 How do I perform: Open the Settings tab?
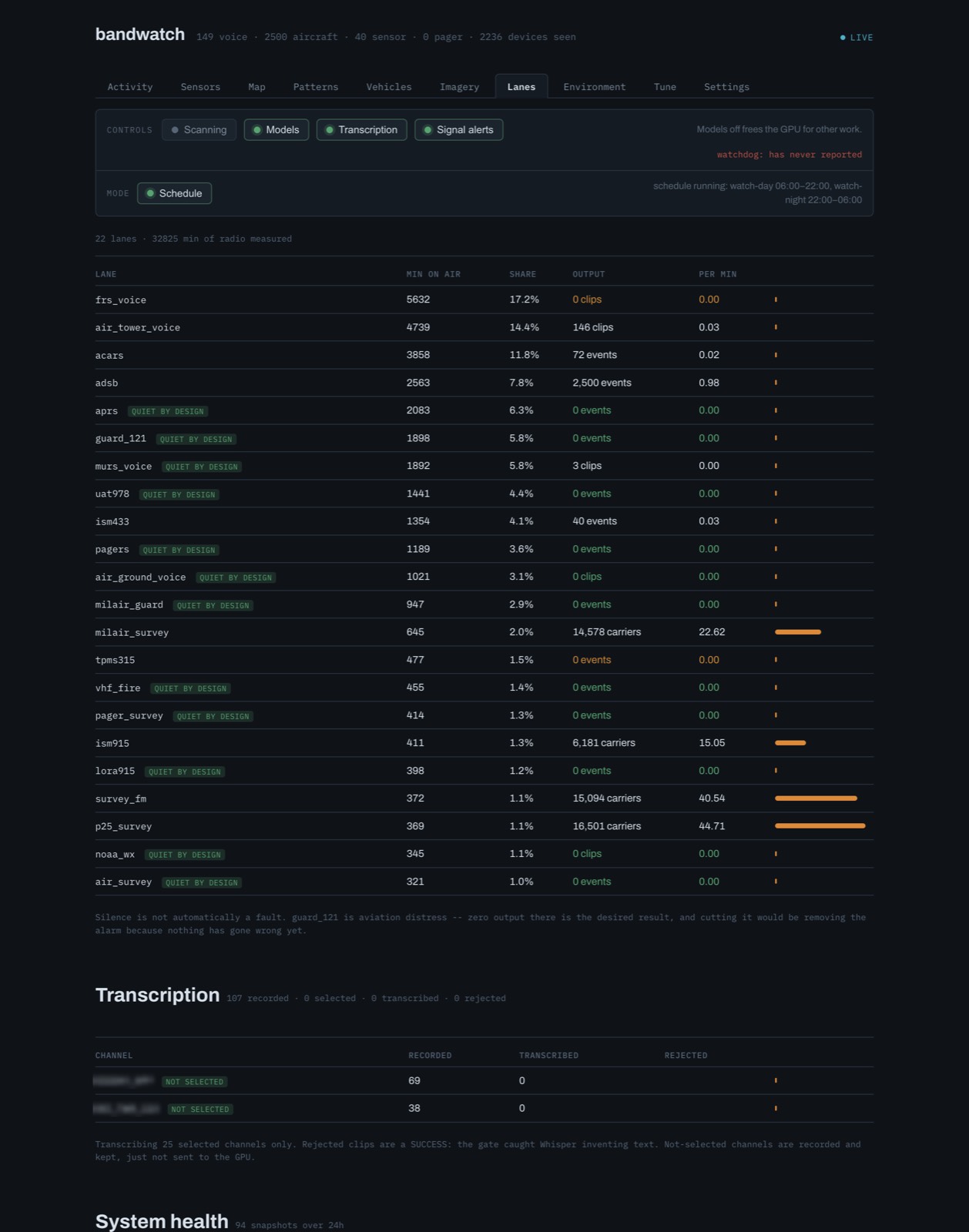coord(726,86)
